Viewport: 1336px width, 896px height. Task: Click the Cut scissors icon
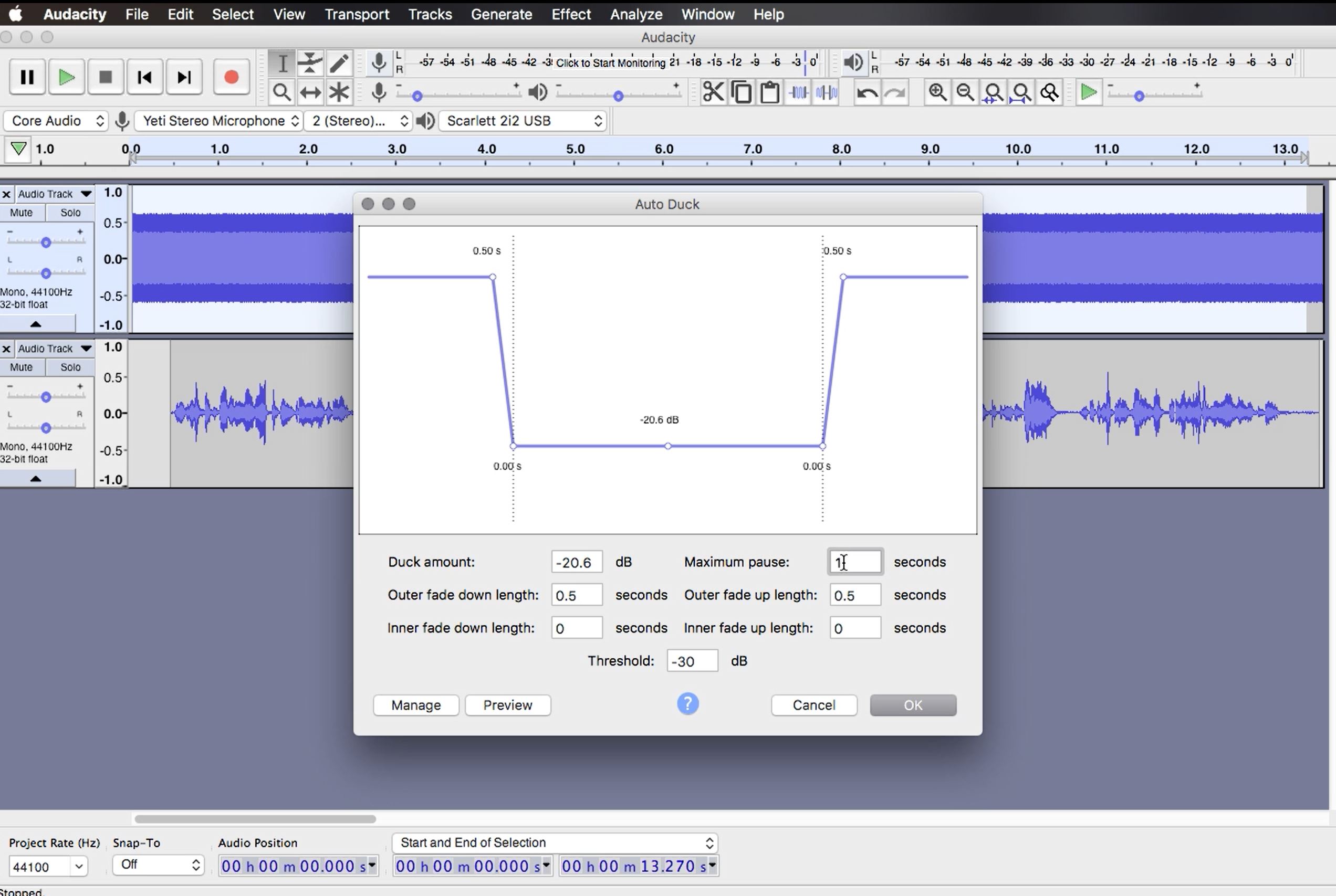[712, 92]
